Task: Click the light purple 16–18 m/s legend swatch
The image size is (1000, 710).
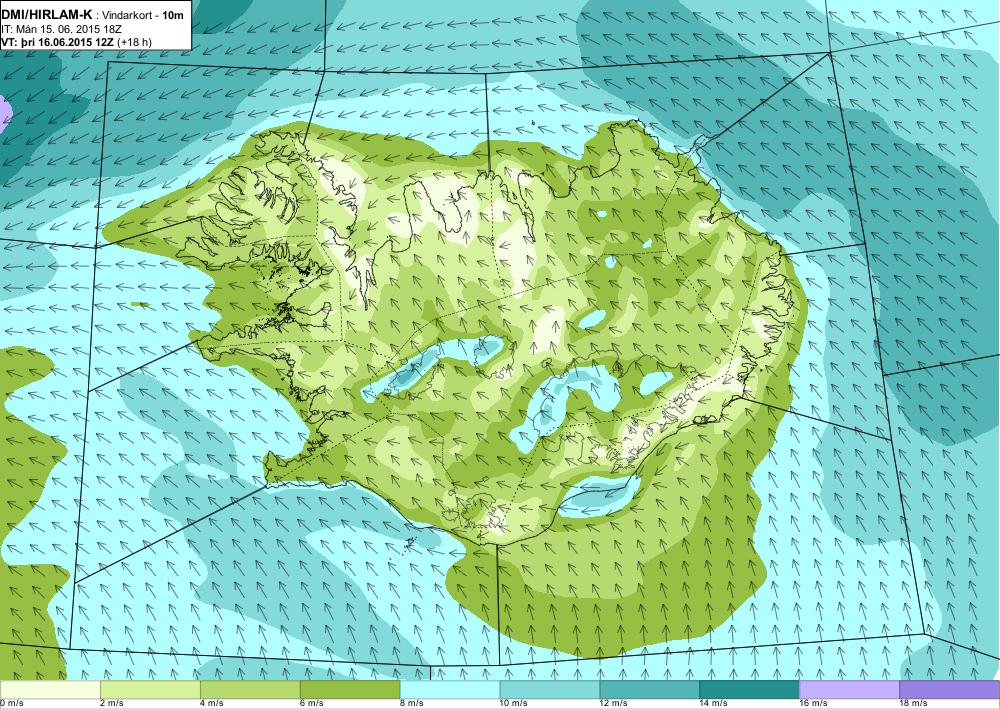Action: click(849, 689)
